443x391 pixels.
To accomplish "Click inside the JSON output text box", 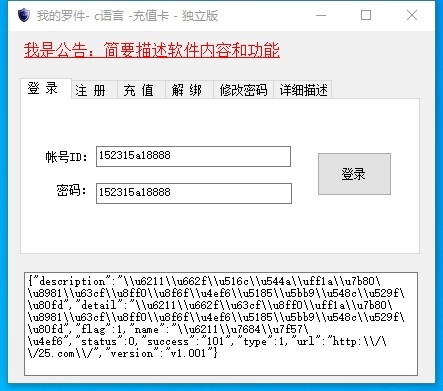I will [x=221, y=324].
